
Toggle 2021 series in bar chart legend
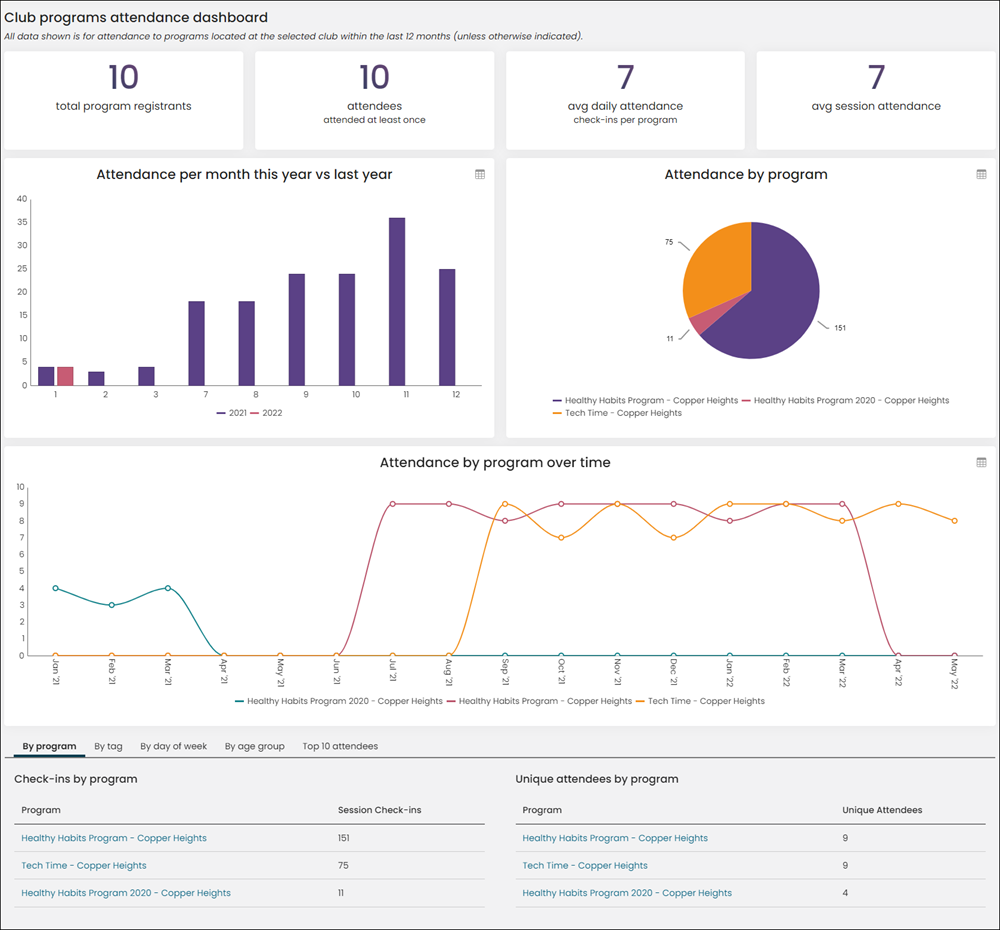232,413
